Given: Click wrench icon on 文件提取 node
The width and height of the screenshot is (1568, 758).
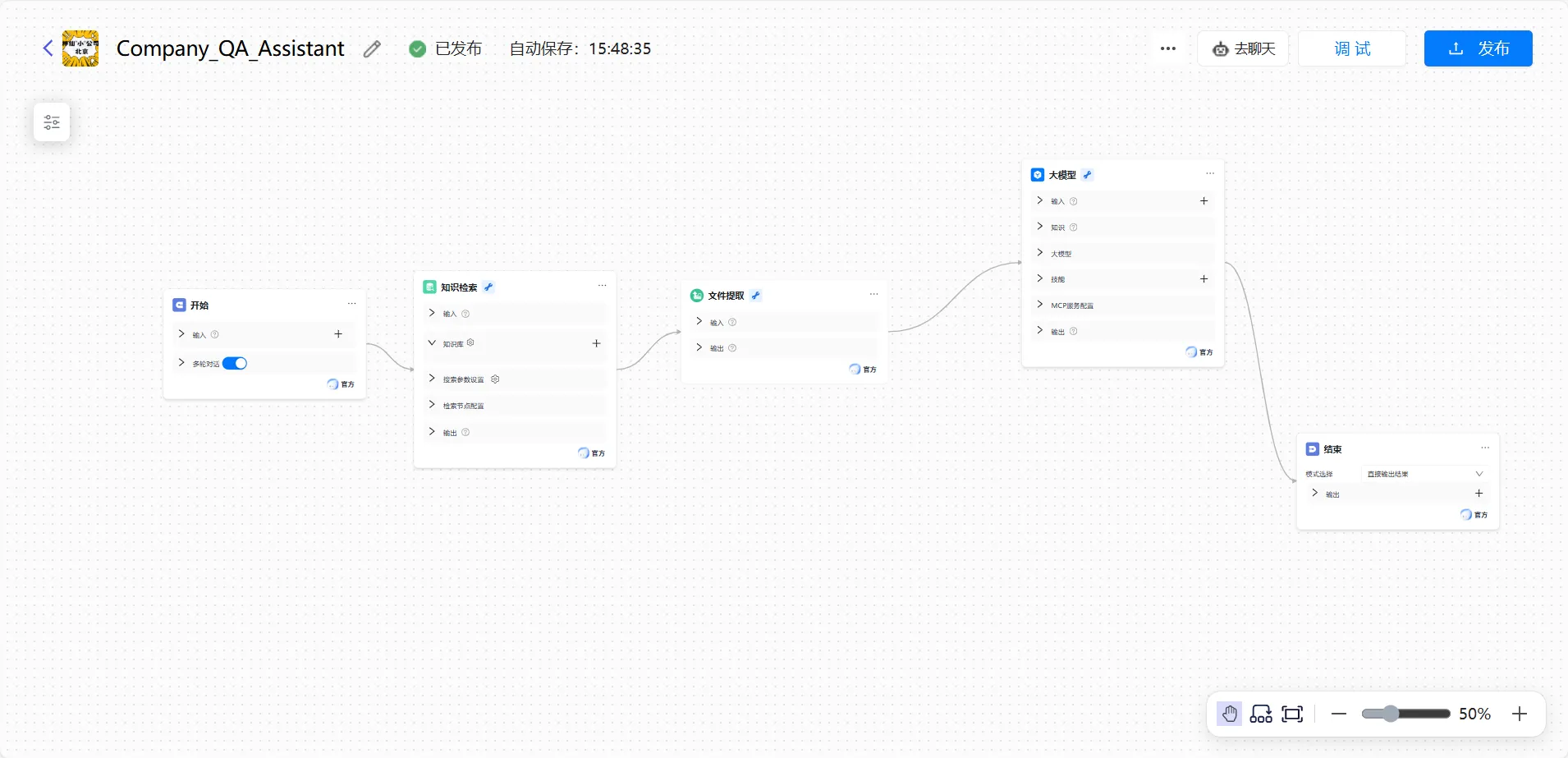Looking at the screenshot, I should [755, 296].
